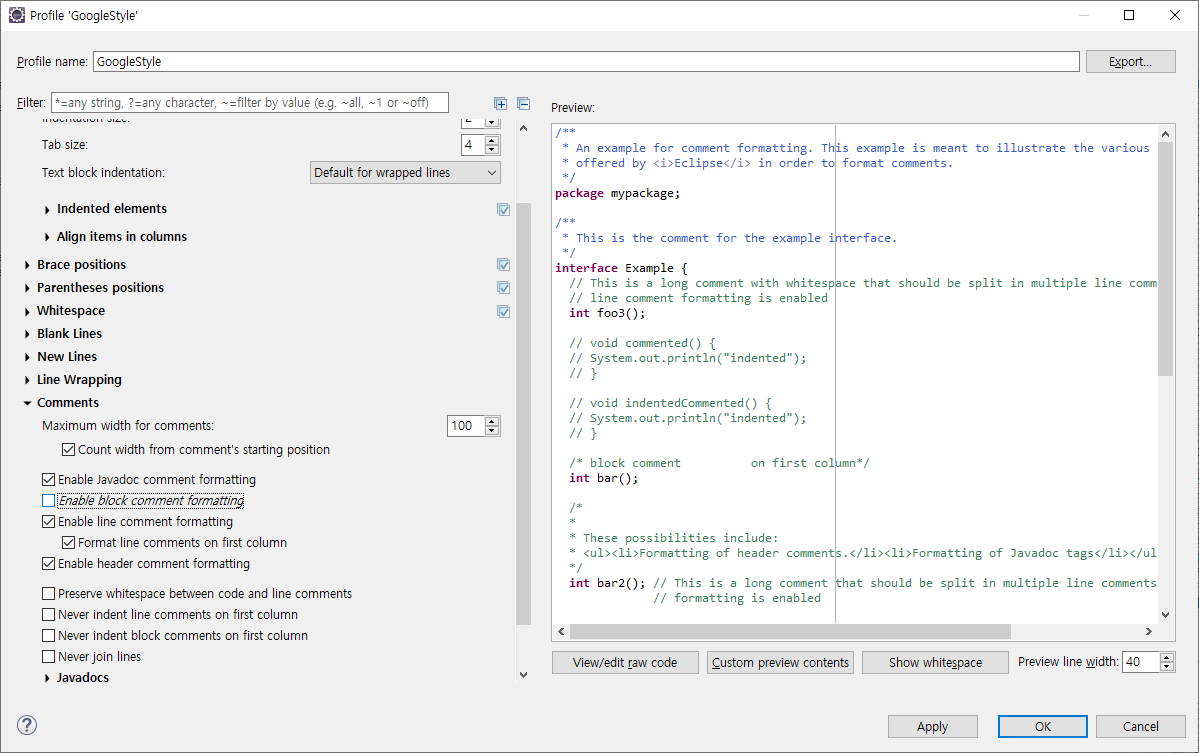Click preview horizontal scrollbar thumb
1199x753 pixels.
[x=790, y=631]
